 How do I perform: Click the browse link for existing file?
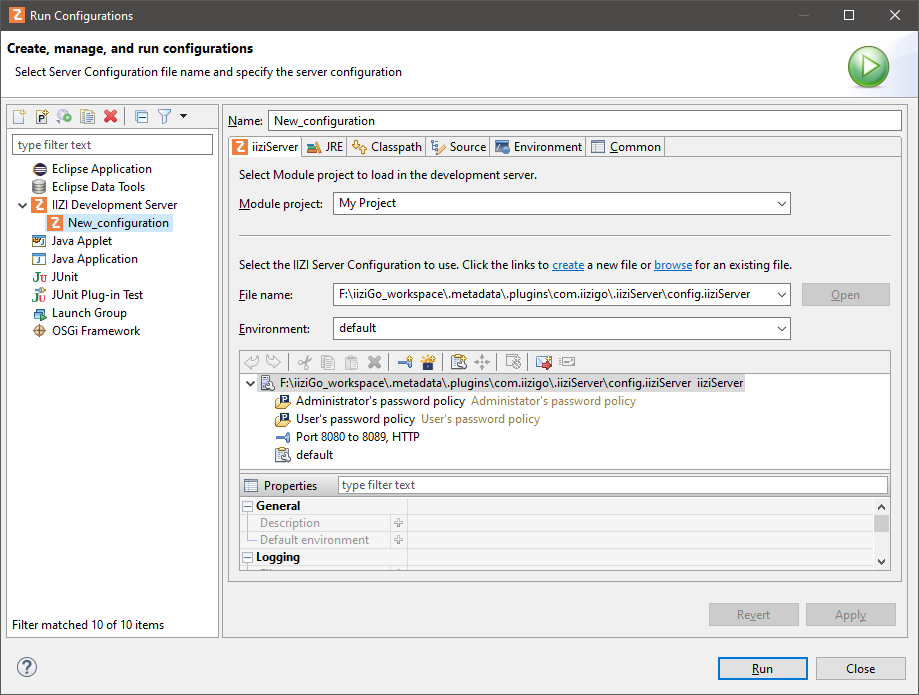point(673,265)
